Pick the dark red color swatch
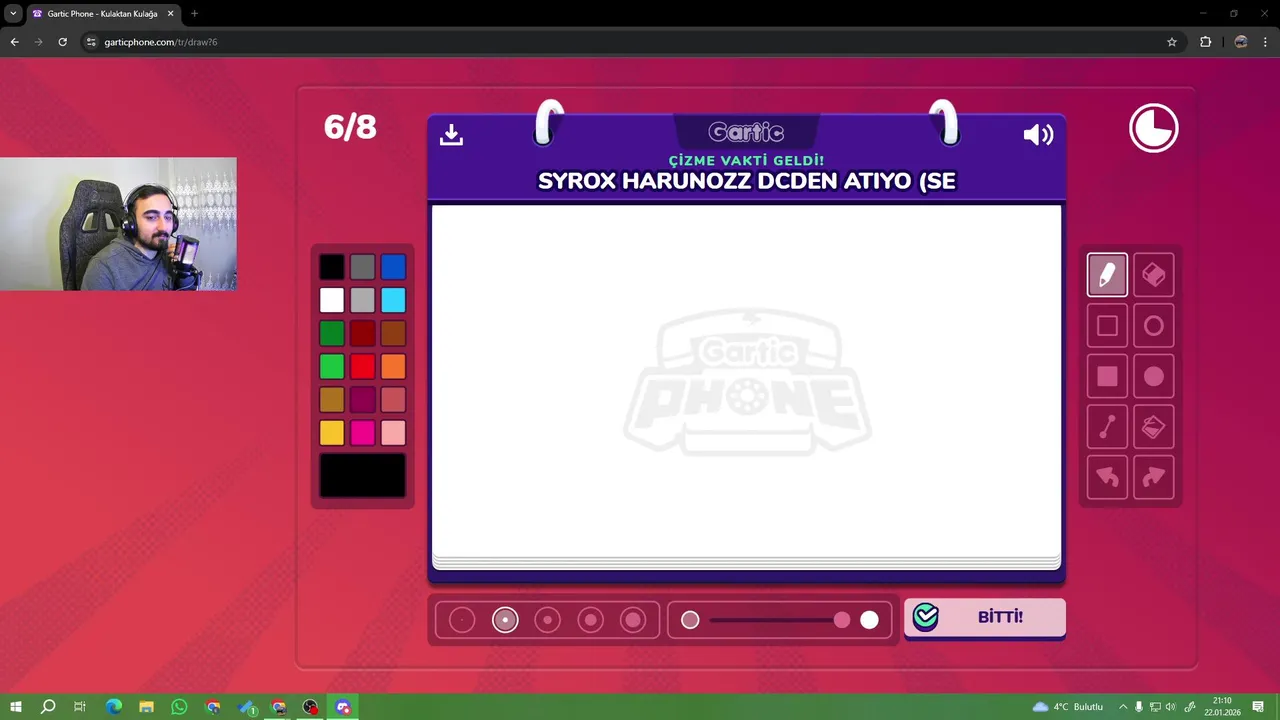Screen dimensions: 1280x720 click(363, 333)
